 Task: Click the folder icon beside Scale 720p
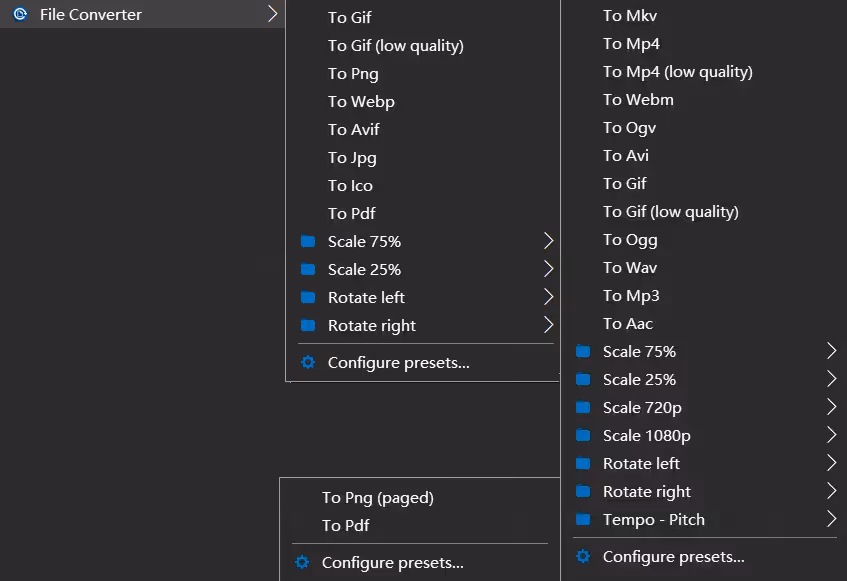tap(584, 408)
